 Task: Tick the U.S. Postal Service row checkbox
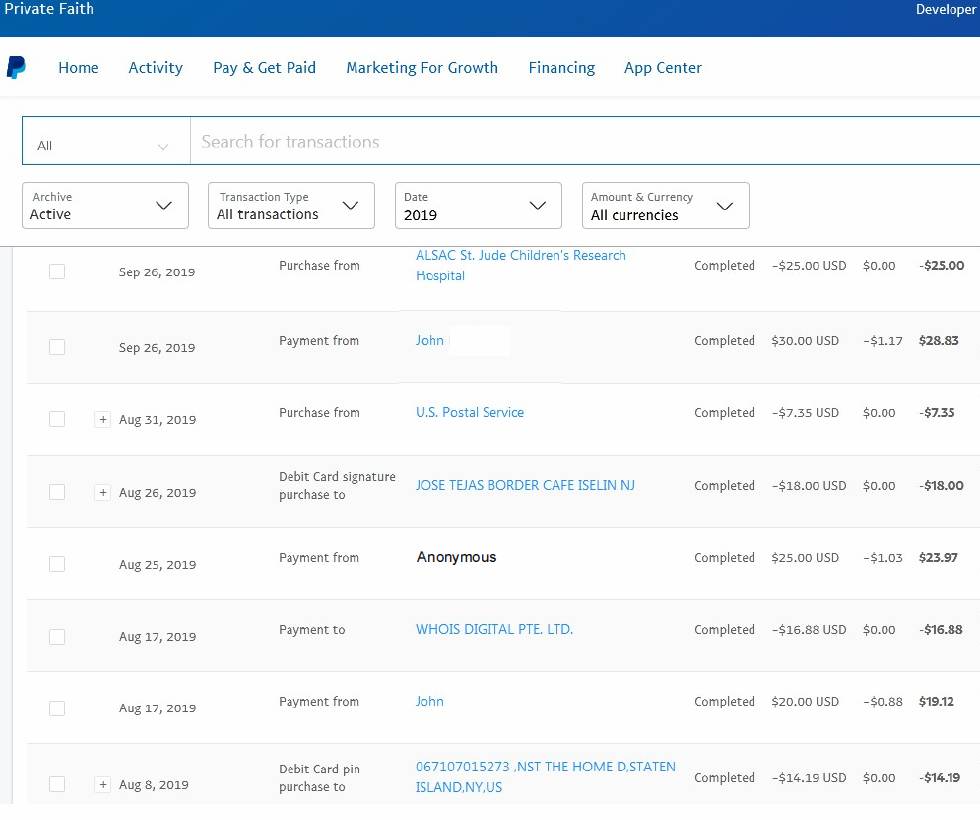click(x=57, y=419)
